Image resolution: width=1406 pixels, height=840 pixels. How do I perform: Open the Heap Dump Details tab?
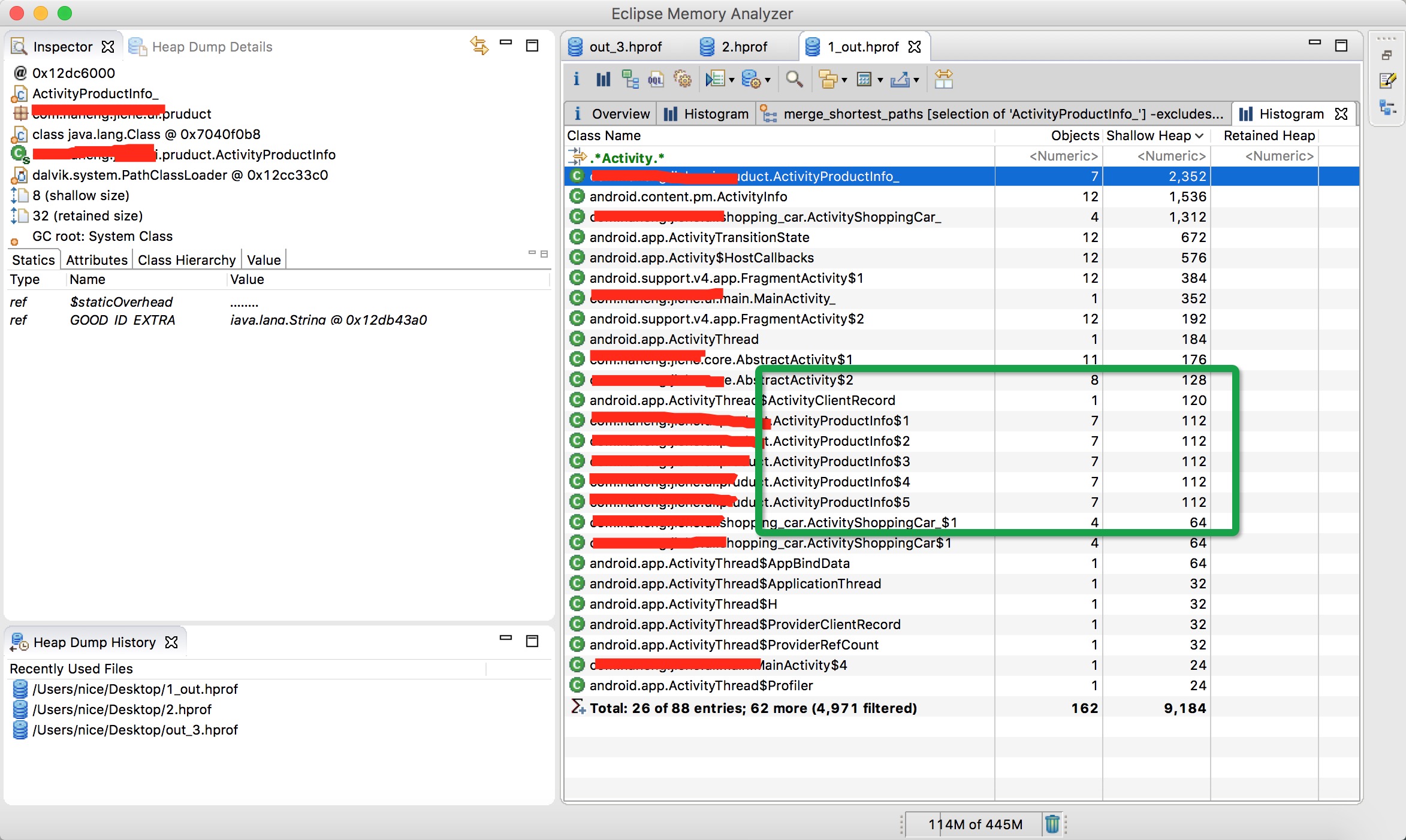pyautogui.click(x=201, y=47)
